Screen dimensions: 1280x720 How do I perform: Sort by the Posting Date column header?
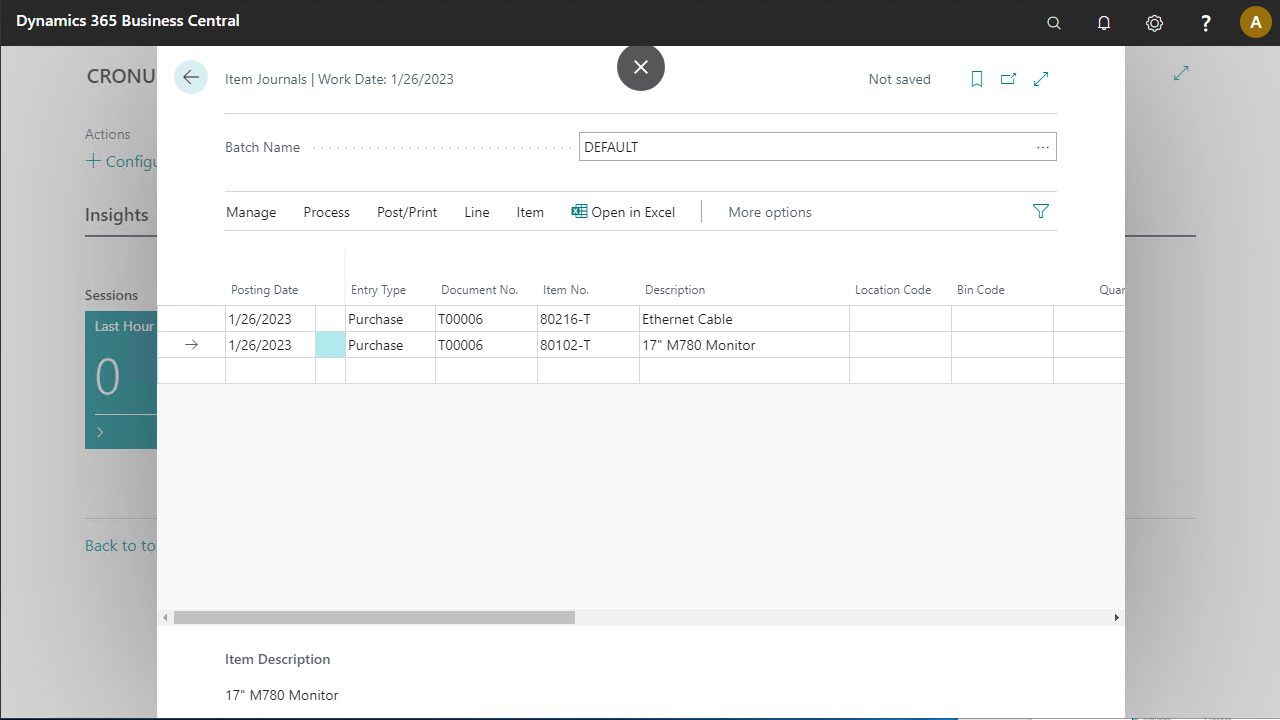click(x=265, y=290)
